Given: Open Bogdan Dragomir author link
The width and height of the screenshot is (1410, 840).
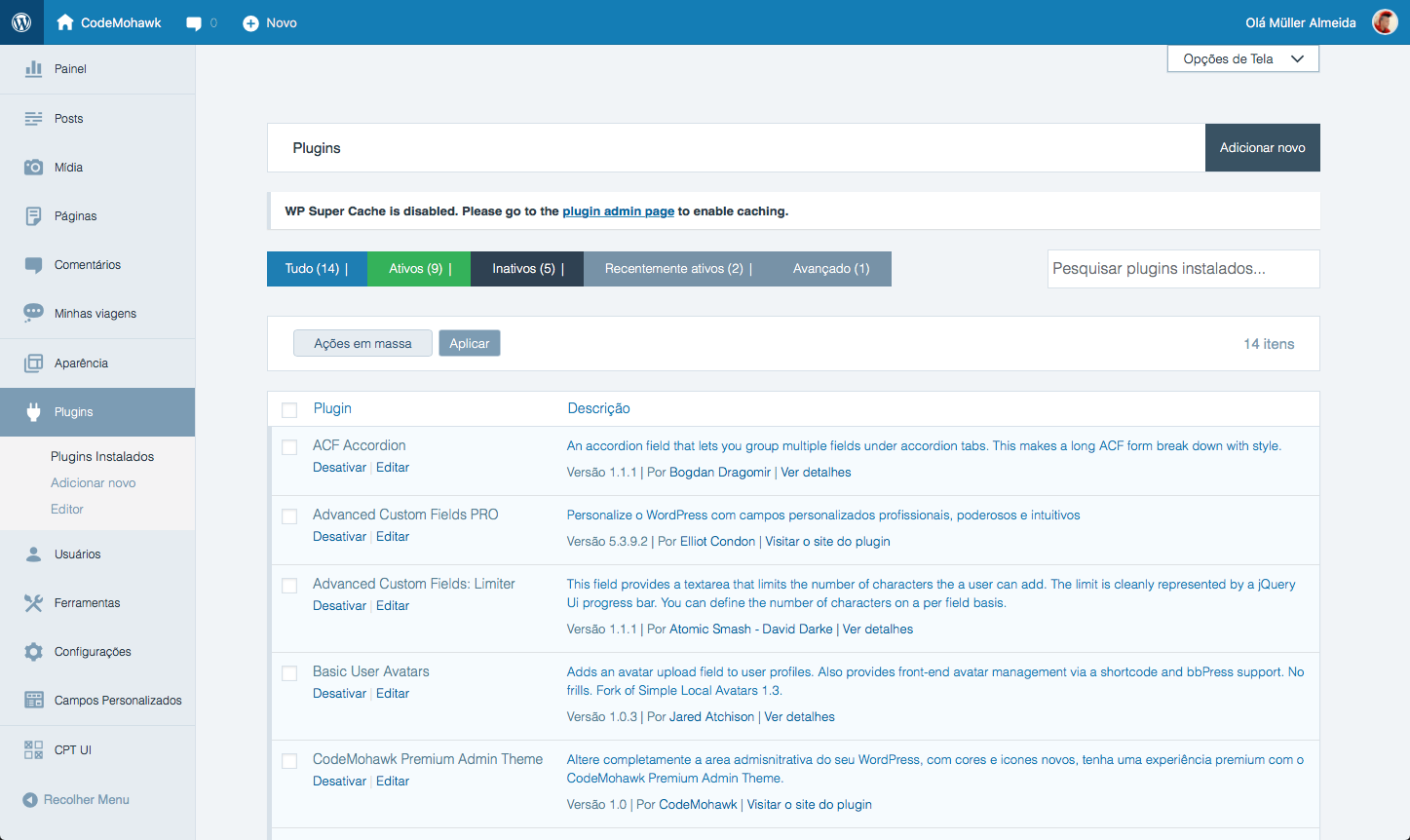Looking at the screenshot, I should (x=720, y=473).
